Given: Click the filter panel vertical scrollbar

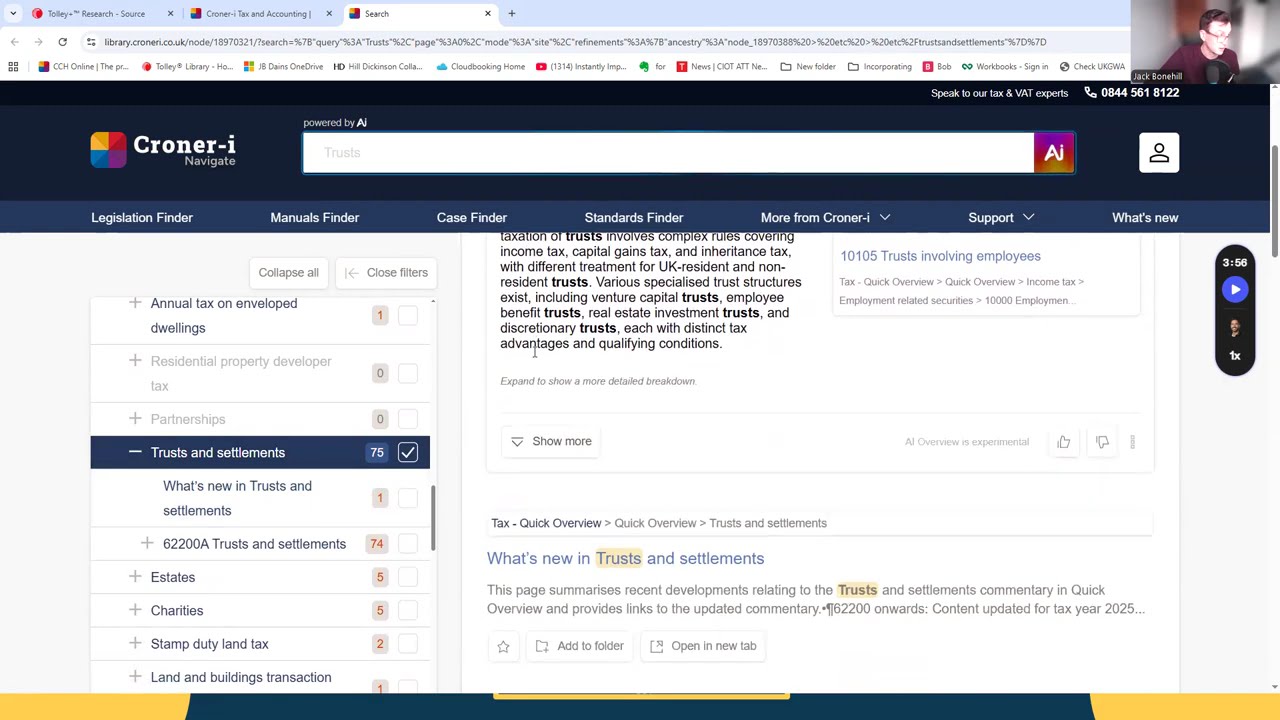Looking at the screenshot, I should [x=433, y=517].
